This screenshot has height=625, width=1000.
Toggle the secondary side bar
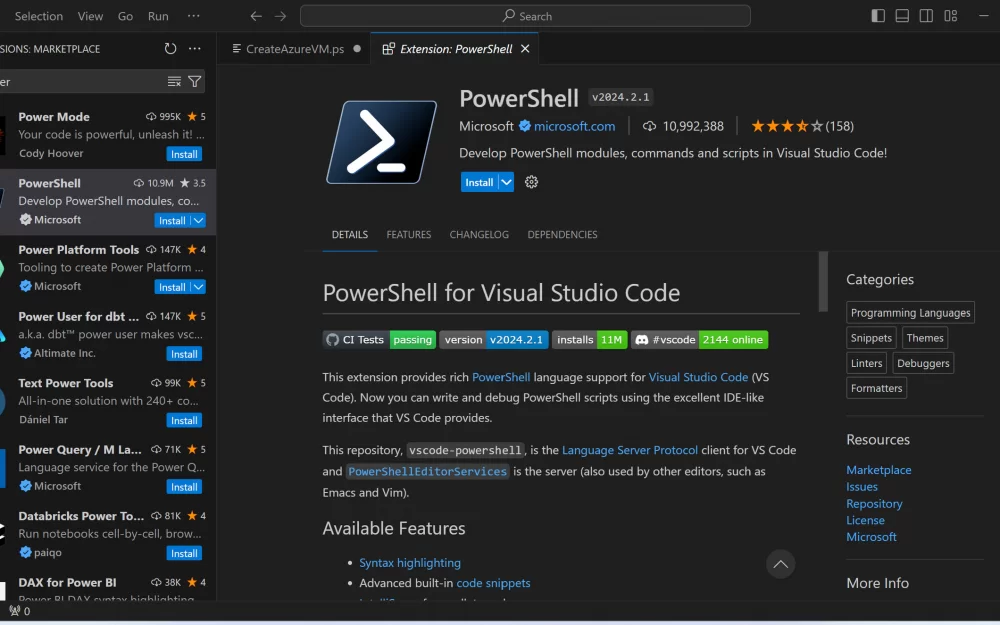[x=926, y=16]
